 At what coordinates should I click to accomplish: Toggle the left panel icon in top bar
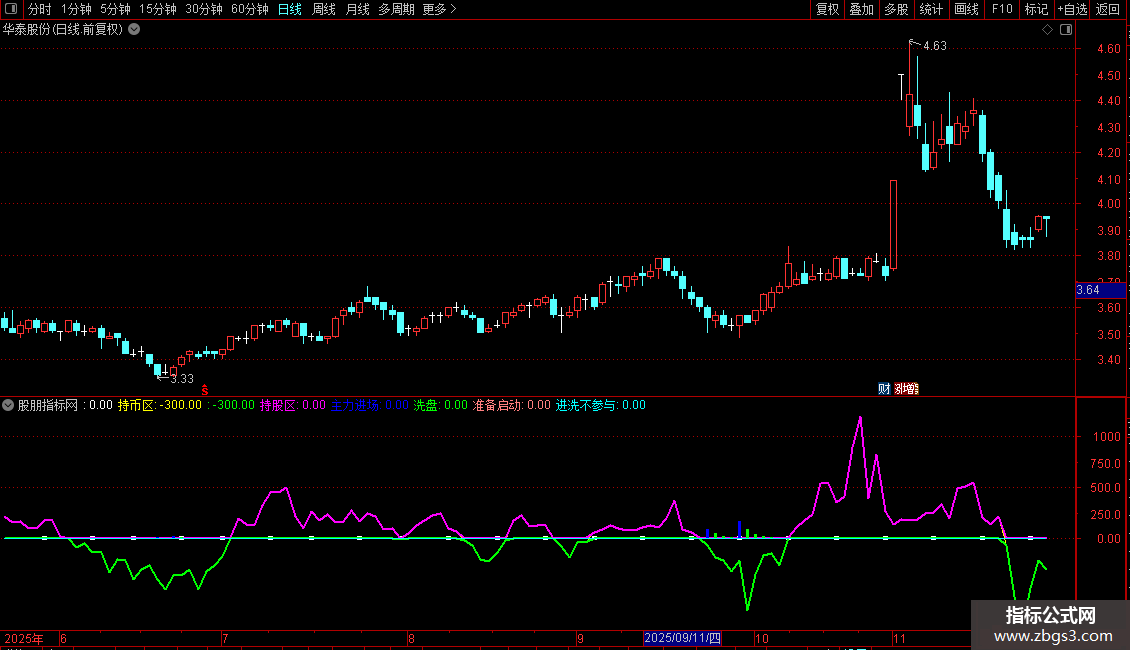(x=11, y=9)
